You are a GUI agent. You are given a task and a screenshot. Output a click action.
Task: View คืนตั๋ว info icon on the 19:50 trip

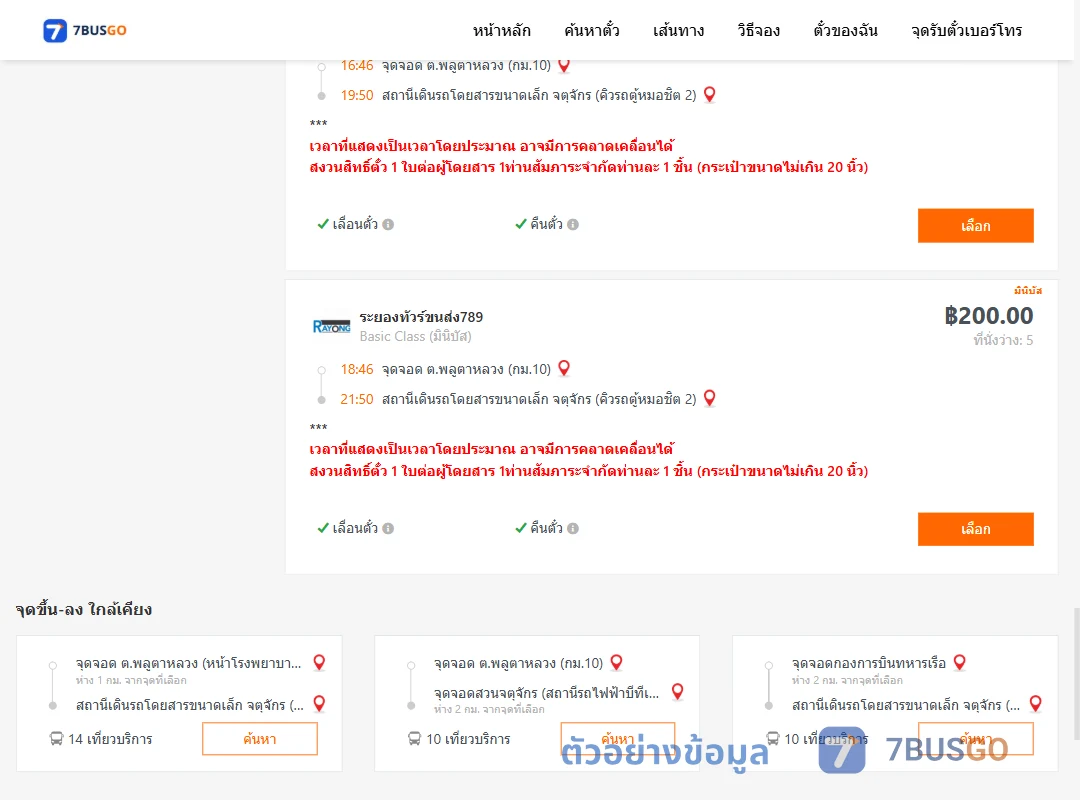[x=573, y=225]
